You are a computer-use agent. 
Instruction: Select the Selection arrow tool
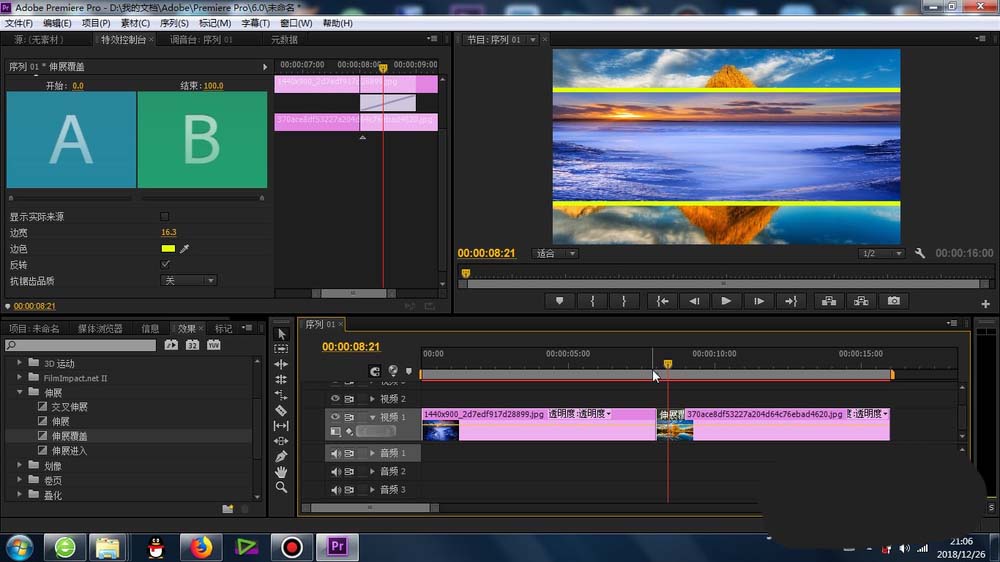tap(281, 334)
